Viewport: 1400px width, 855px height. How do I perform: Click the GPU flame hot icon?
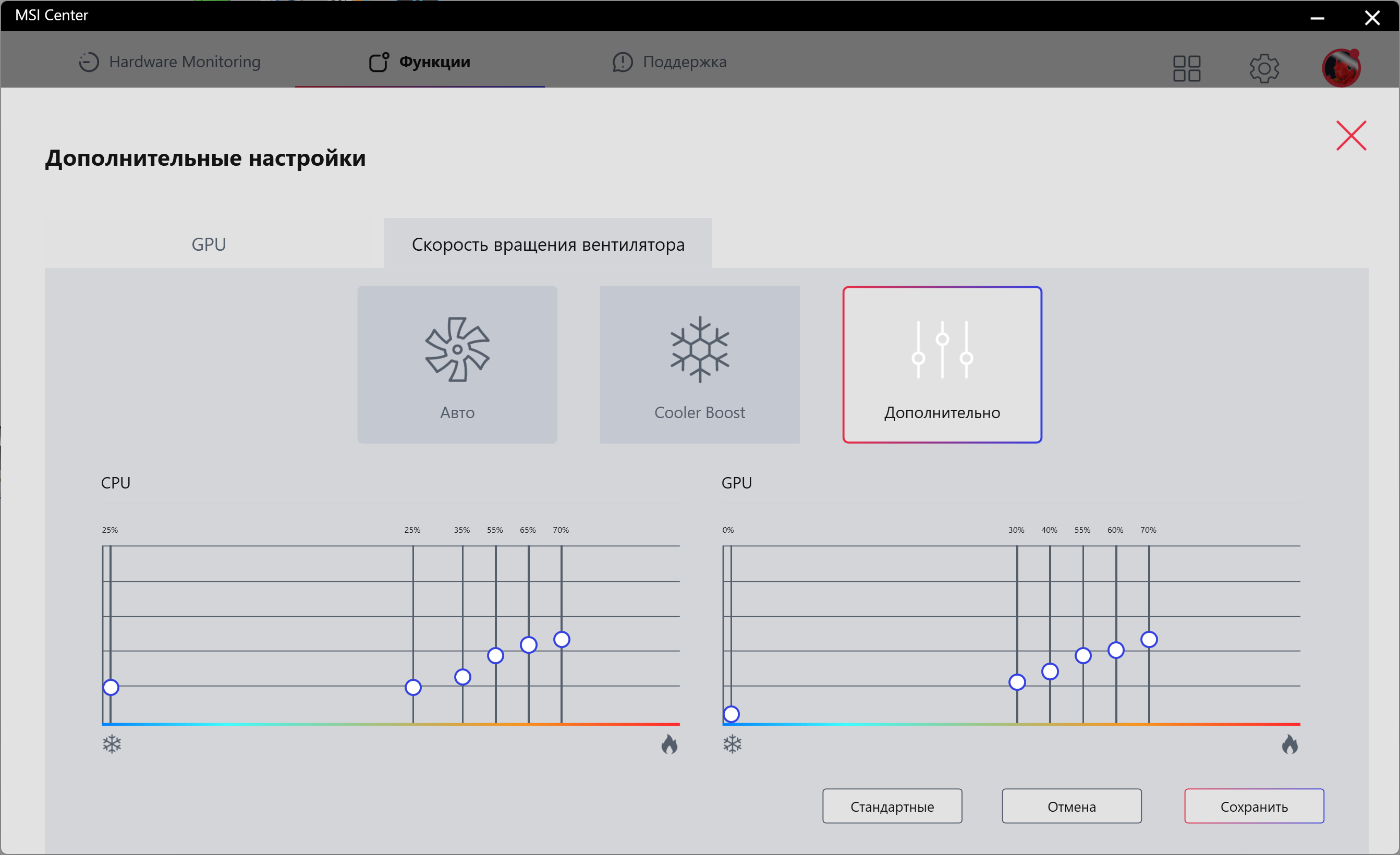(1290, 743)
